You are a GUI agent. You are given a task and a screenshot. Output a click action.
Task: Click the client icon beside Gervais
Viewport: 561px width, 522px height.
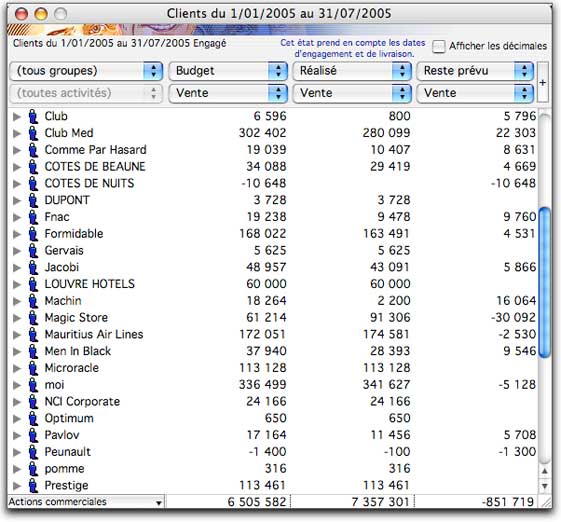click(33, 251)
